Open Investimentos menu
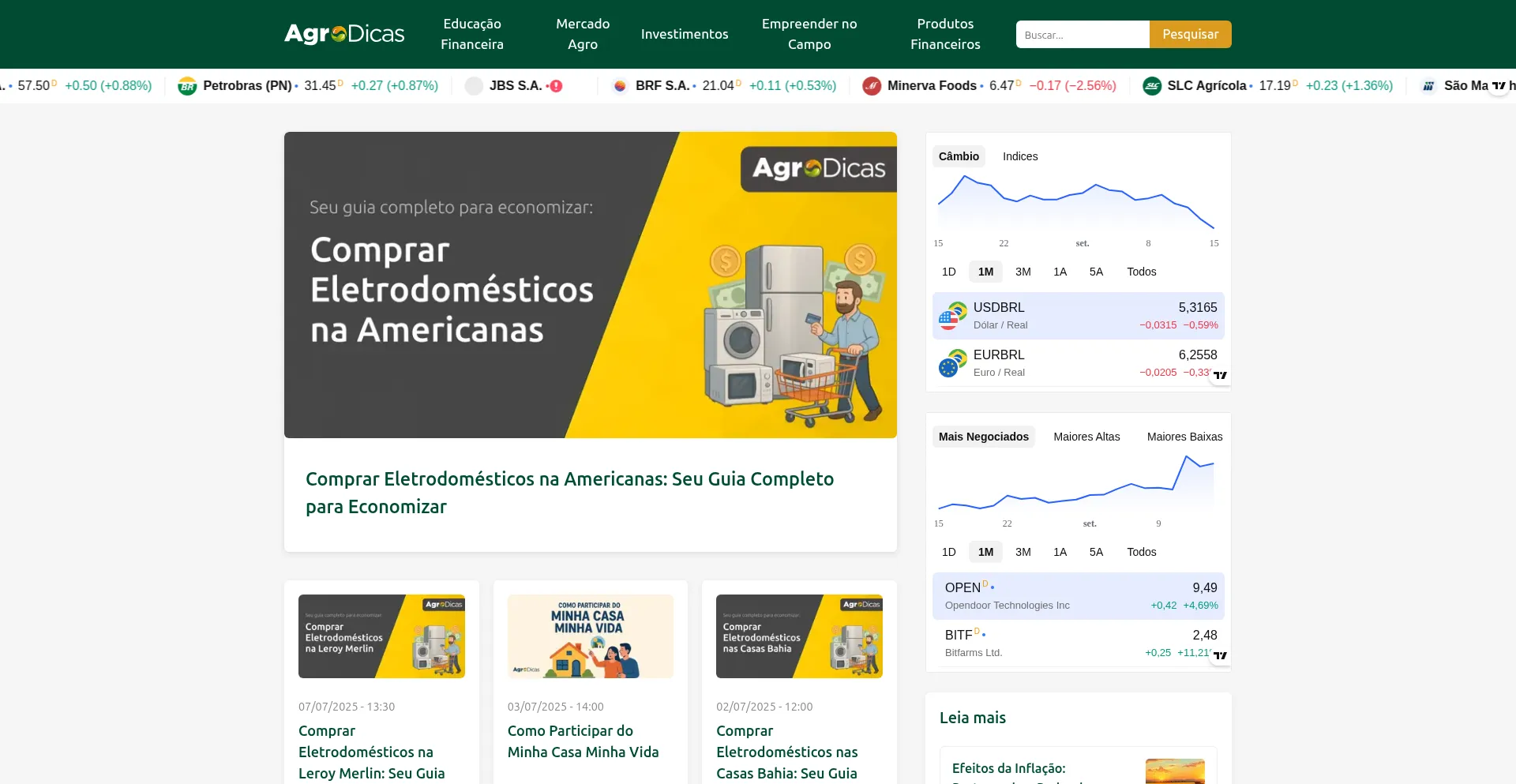This screenshot has width=1516, height=784. (685, 34)
